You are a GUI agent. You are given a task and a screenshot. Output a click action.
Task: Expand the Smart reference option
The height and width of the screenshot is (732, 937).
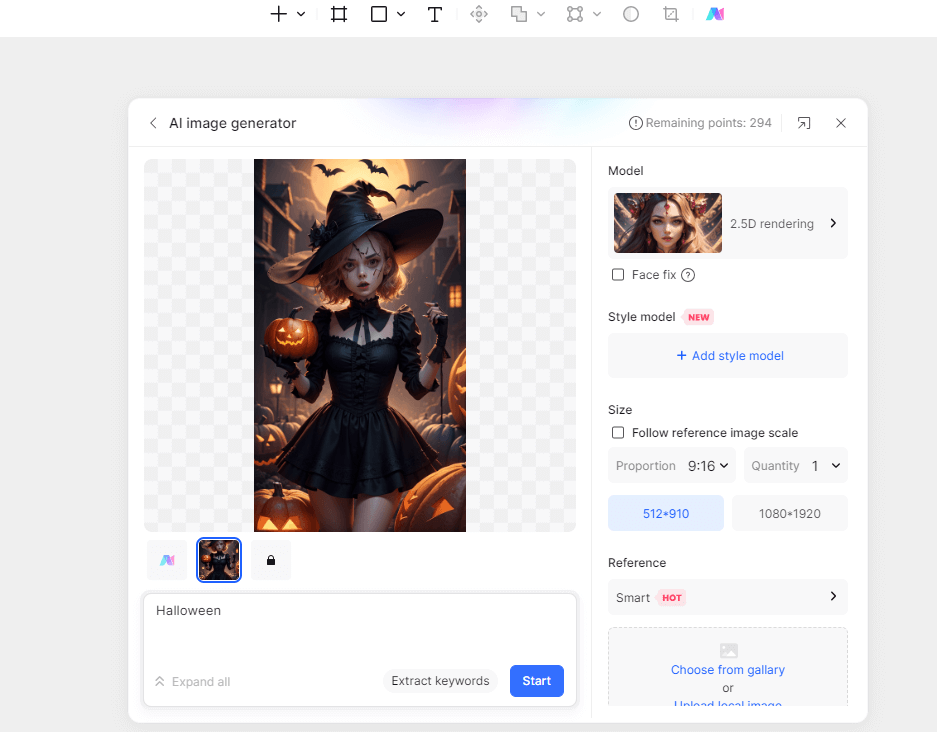click(728, 597)
